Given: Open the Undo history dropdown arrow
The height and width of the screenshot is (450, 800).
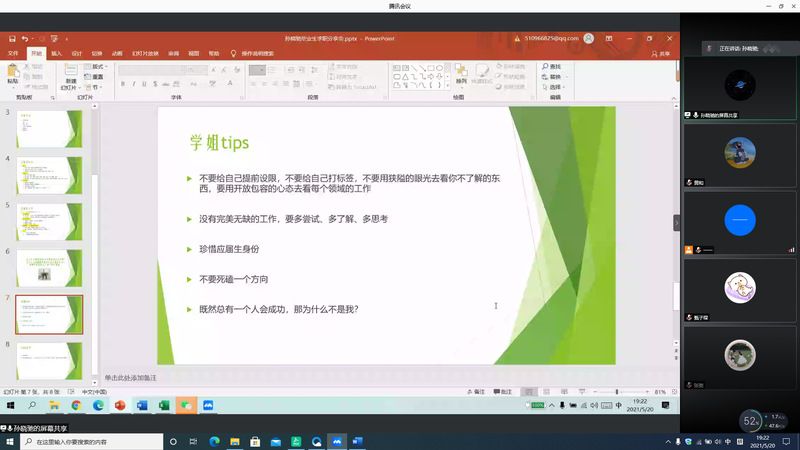Looking at the screenshot, I should [x=33, y=39].
